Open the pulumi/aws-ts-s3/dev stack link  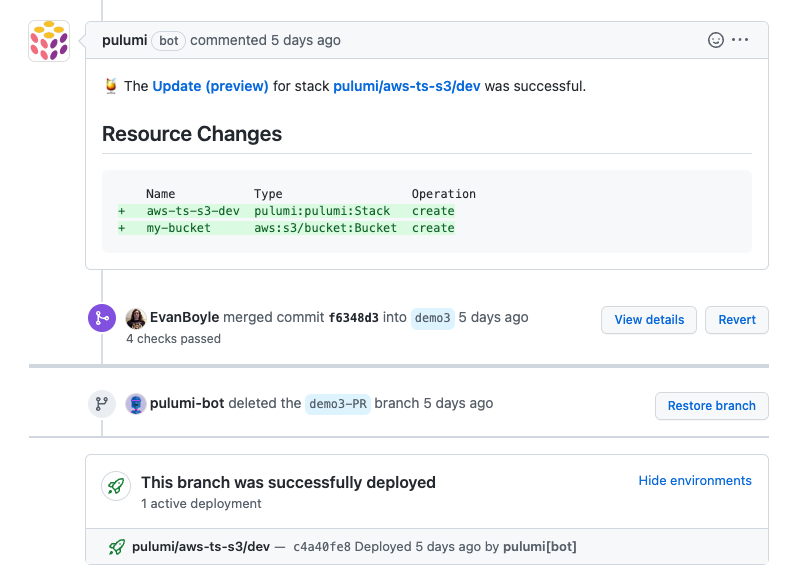pos(407,86)
